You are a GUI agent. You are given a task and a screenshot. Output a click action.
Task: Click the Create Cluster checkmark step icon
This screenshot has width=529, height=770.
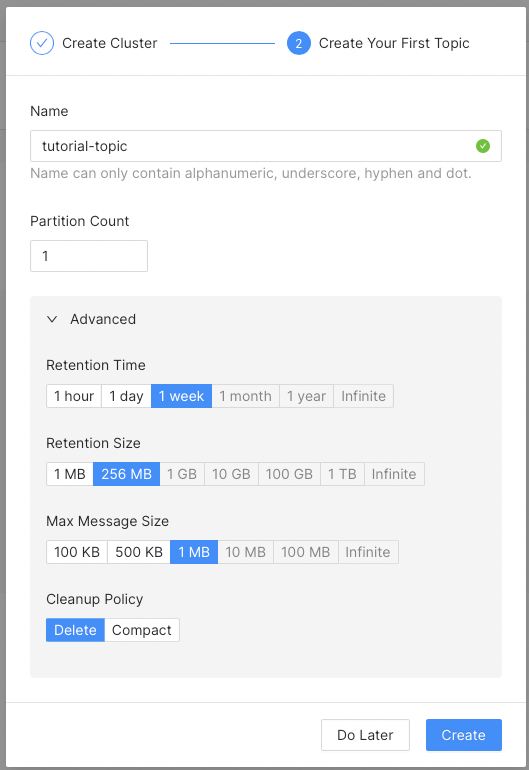click(42, 43)
